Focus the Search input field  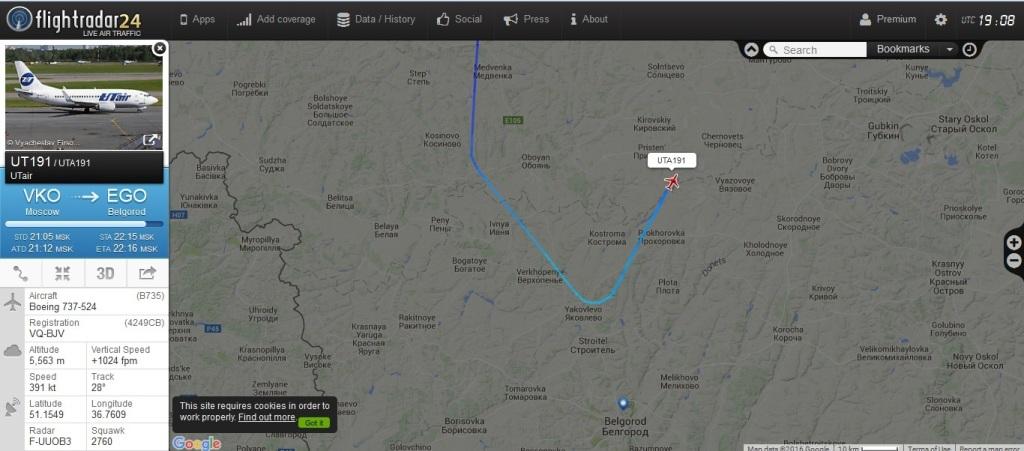pos(815,50)
